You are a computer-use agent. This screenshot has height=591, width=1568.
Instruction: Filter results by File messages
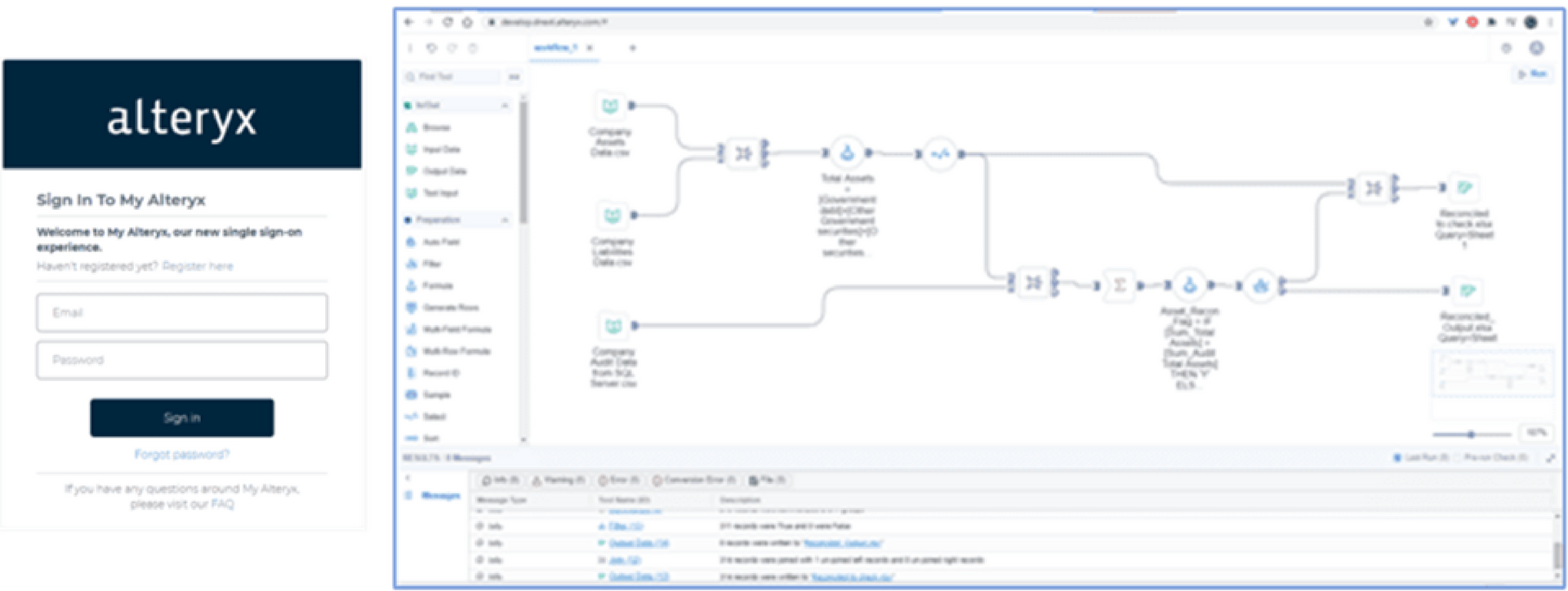click(x=767, y=480)
